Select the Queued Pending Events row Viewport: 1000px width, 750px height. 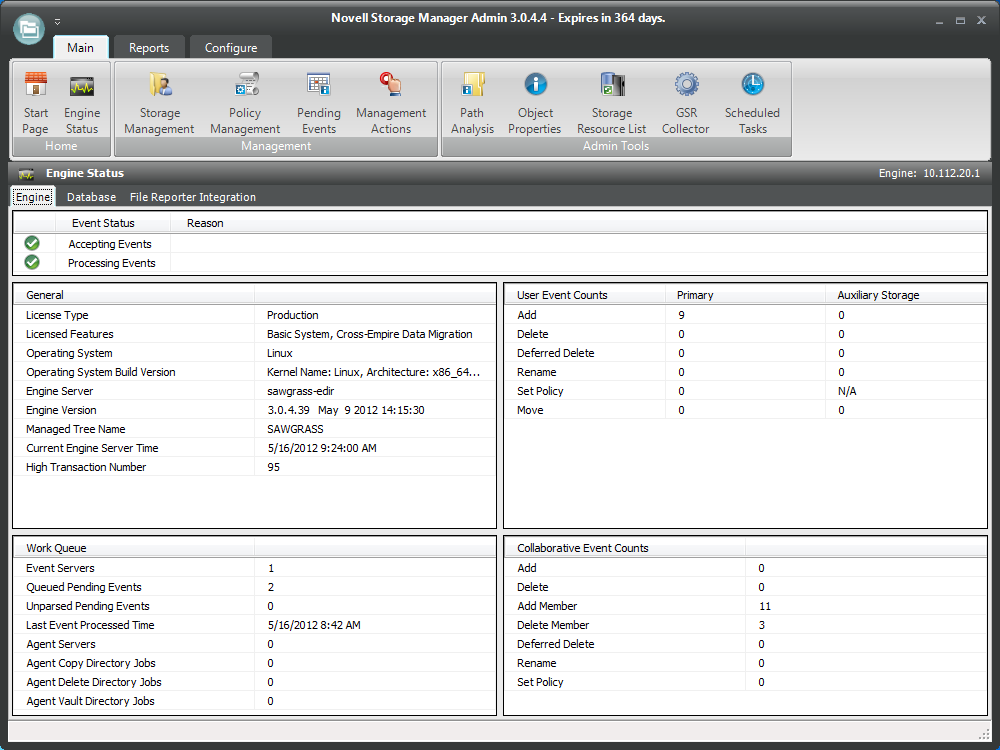pyautogui.click(x=84, y=587)
